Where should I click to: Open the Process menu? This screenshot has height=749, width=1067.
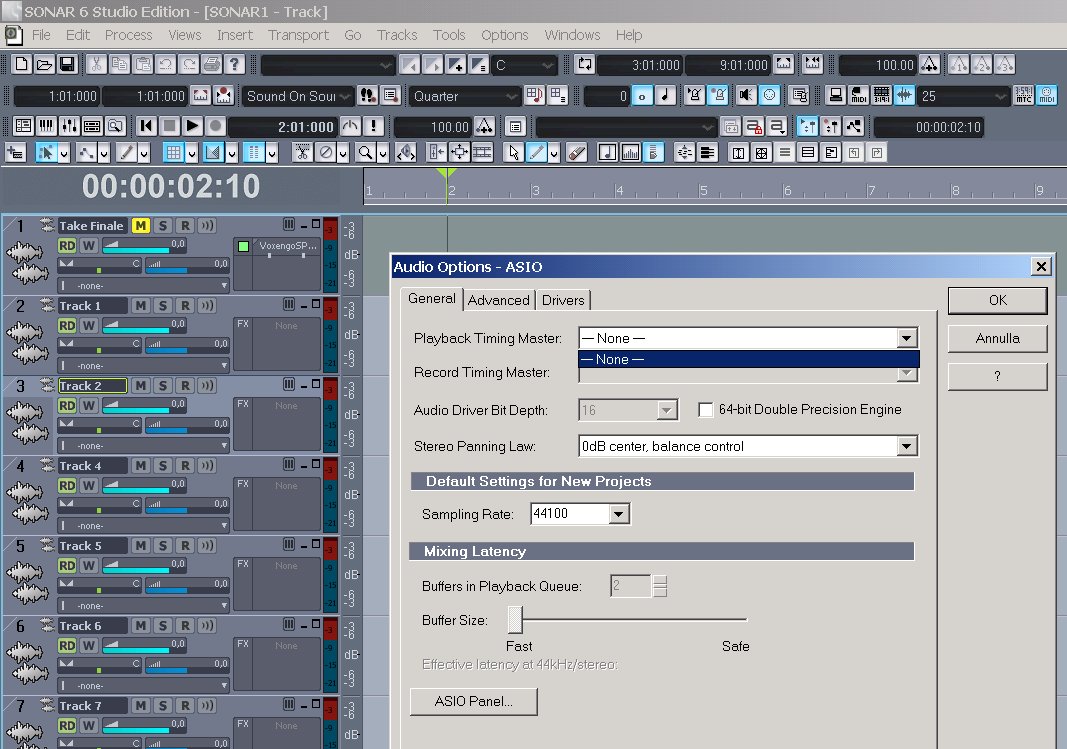point(129,35)
